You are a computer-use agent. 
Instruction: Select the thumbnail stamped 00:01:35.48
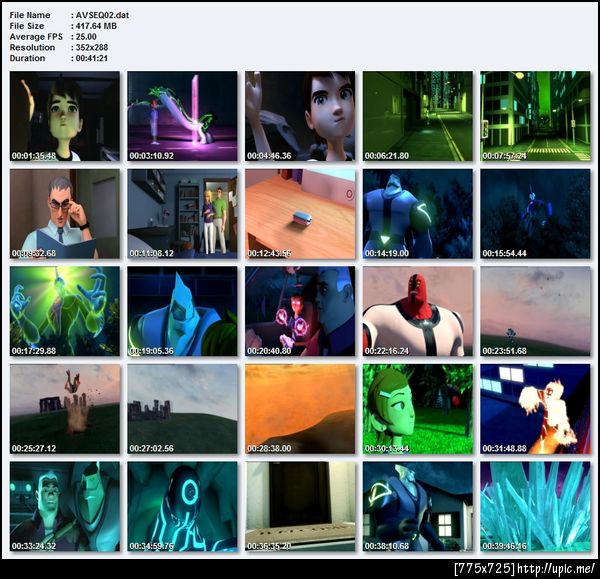pyautogui.click(x=65, y=116)
